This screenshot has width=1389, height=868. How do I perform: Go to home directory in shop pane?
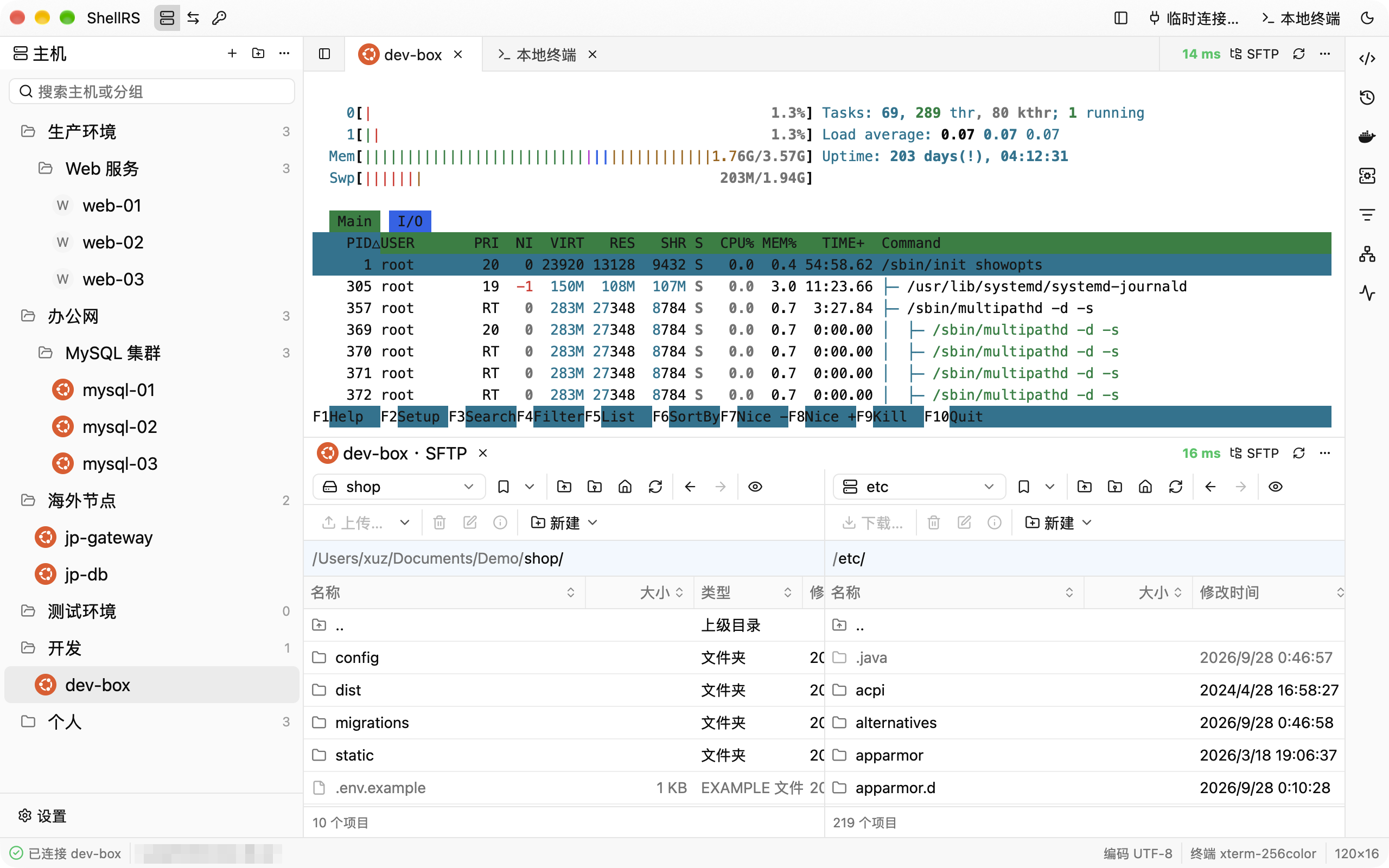625,487
